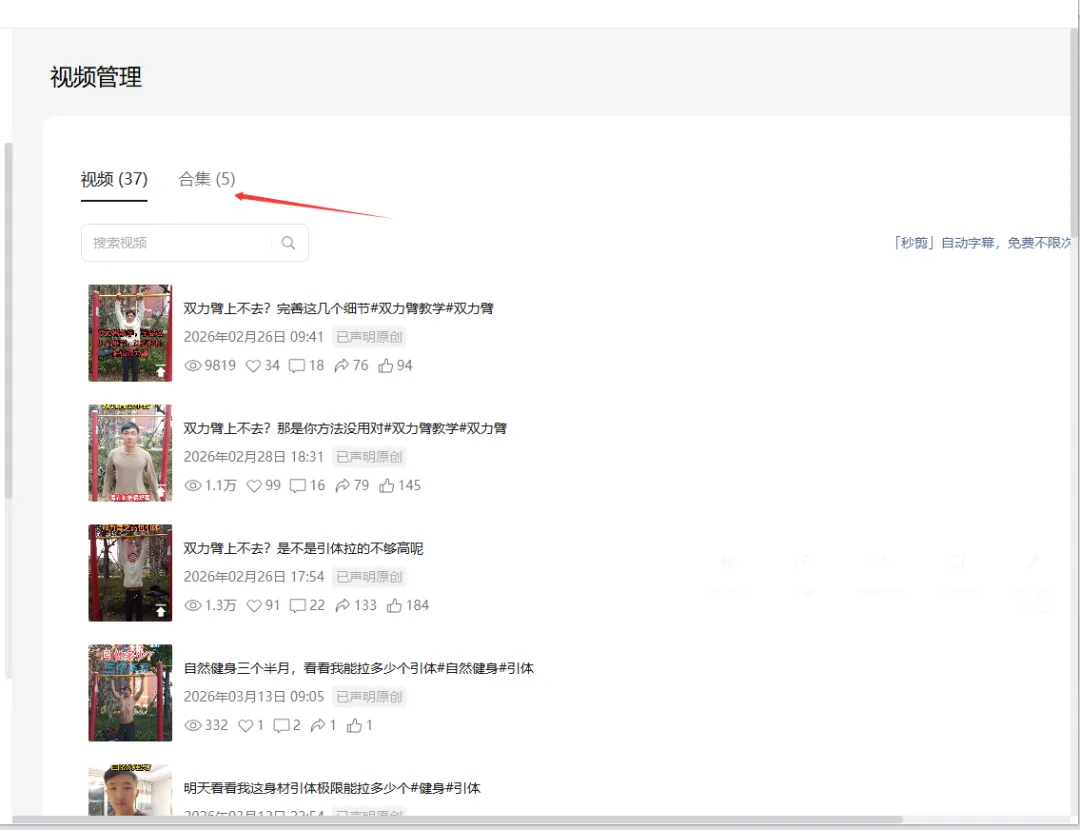
Task: Click date 2026年02月26日 09:41
Action: coord(253,337)
